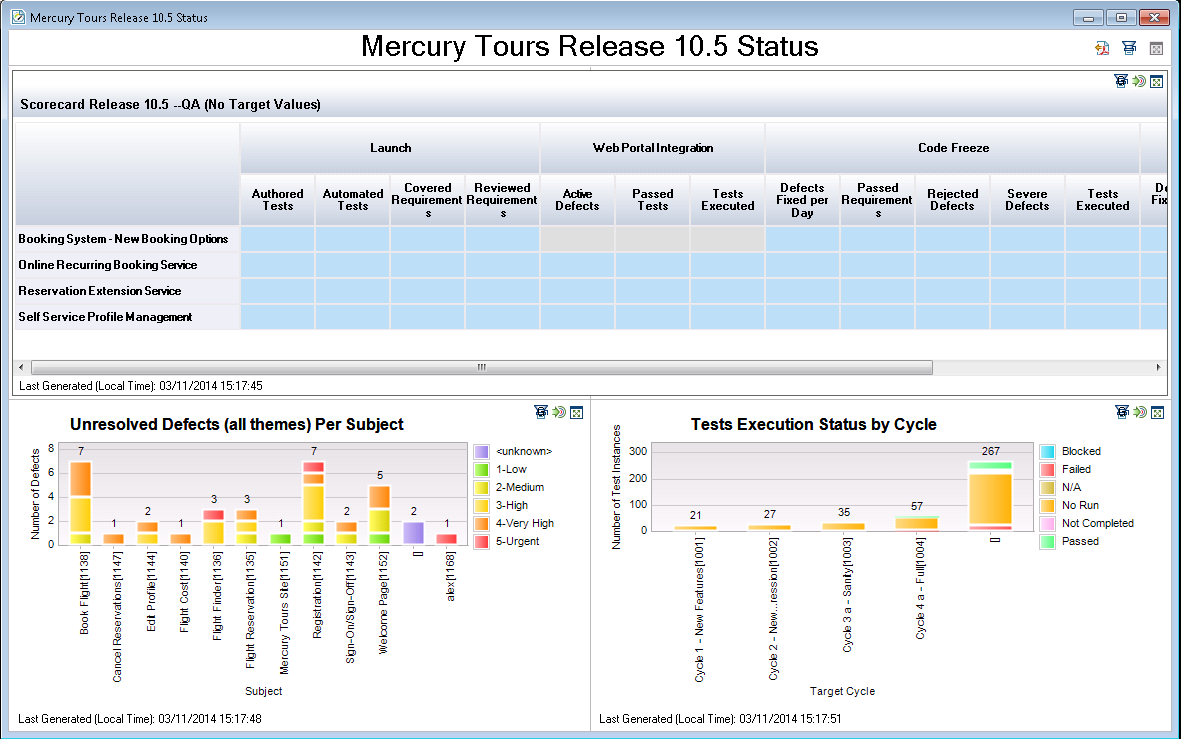Click the alex[1168] defects bar
1181x739 pixels.
point(447,539)
